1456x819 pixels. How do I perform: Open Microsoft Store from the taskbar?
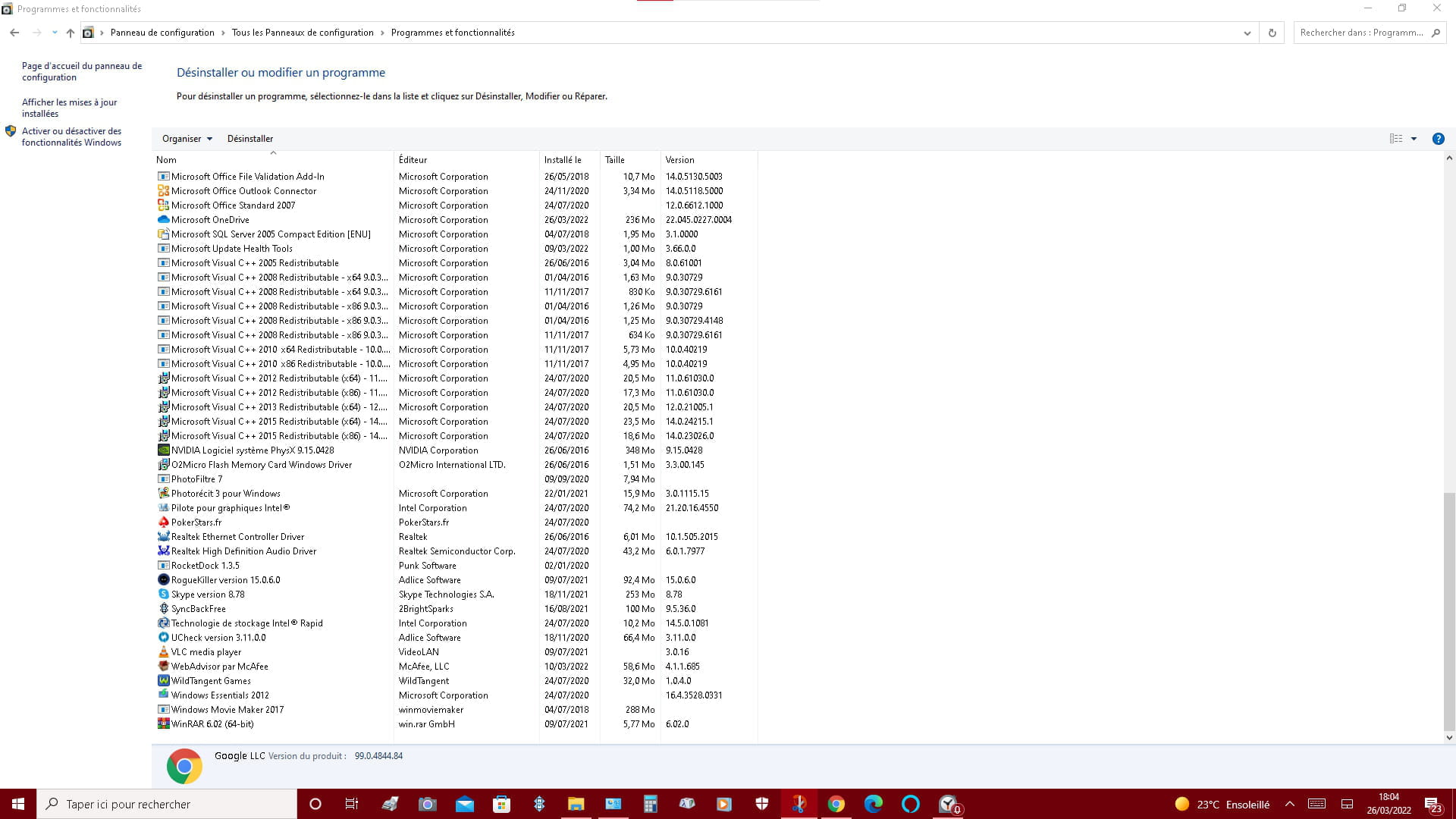pos(501,804)
